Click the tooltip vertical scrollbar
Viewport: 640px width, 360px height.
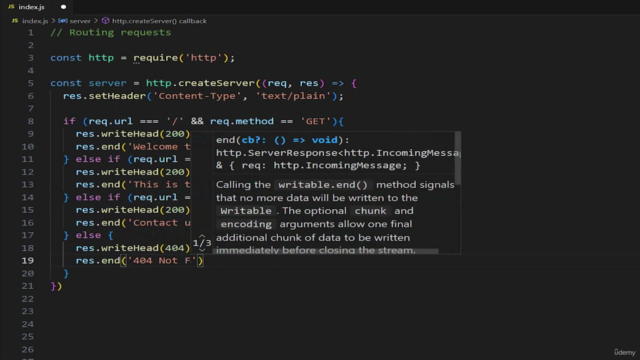458,158
